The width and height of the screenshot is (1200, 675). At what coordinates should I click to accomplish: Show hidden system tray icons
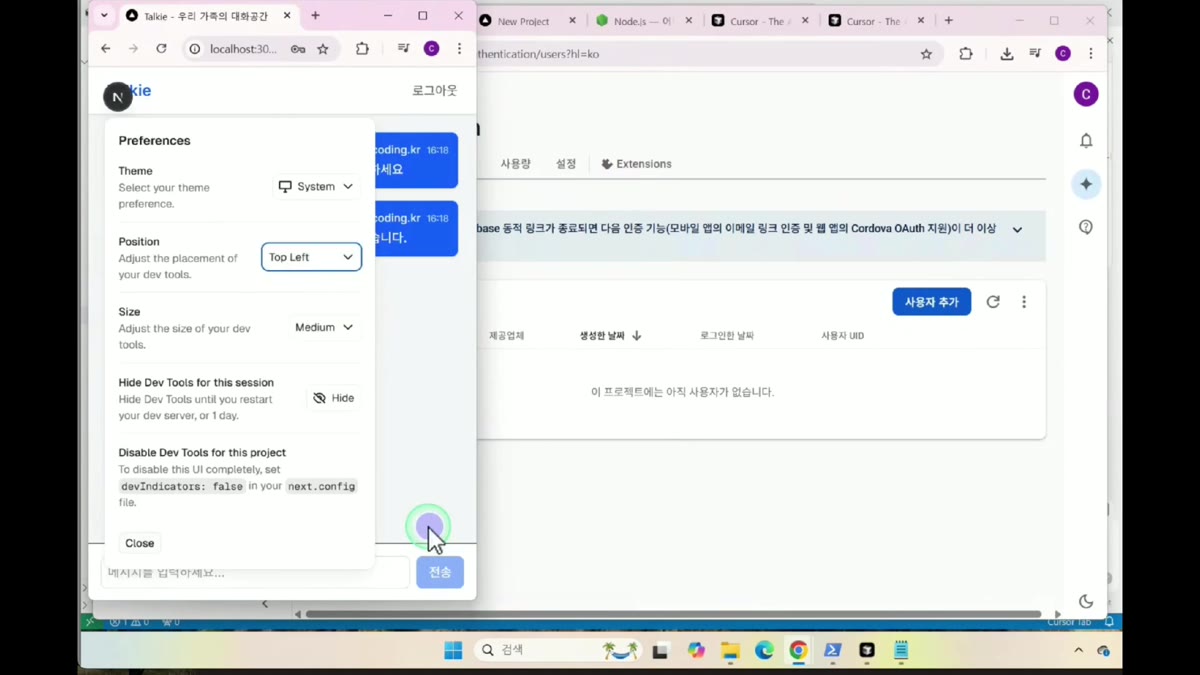(x=1078, y=650)
